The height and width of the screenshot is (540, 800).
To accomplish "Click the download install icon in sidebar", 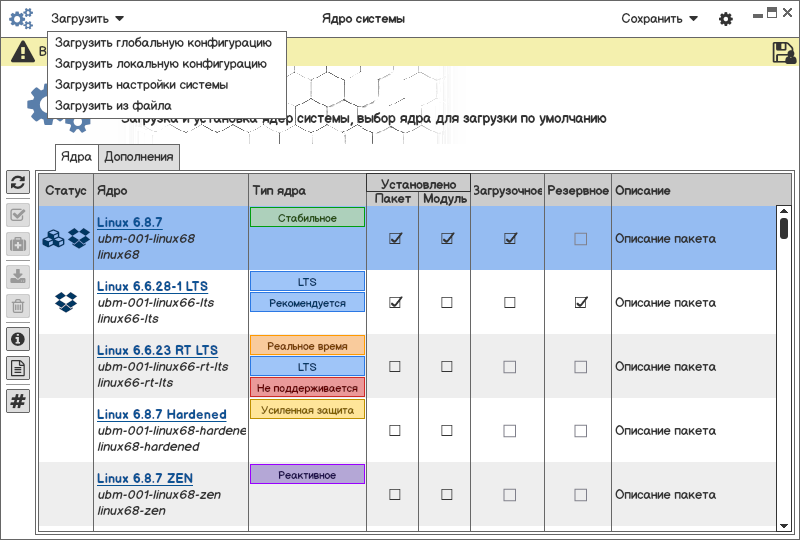I will pyautogui.click(x=18, y=277).
